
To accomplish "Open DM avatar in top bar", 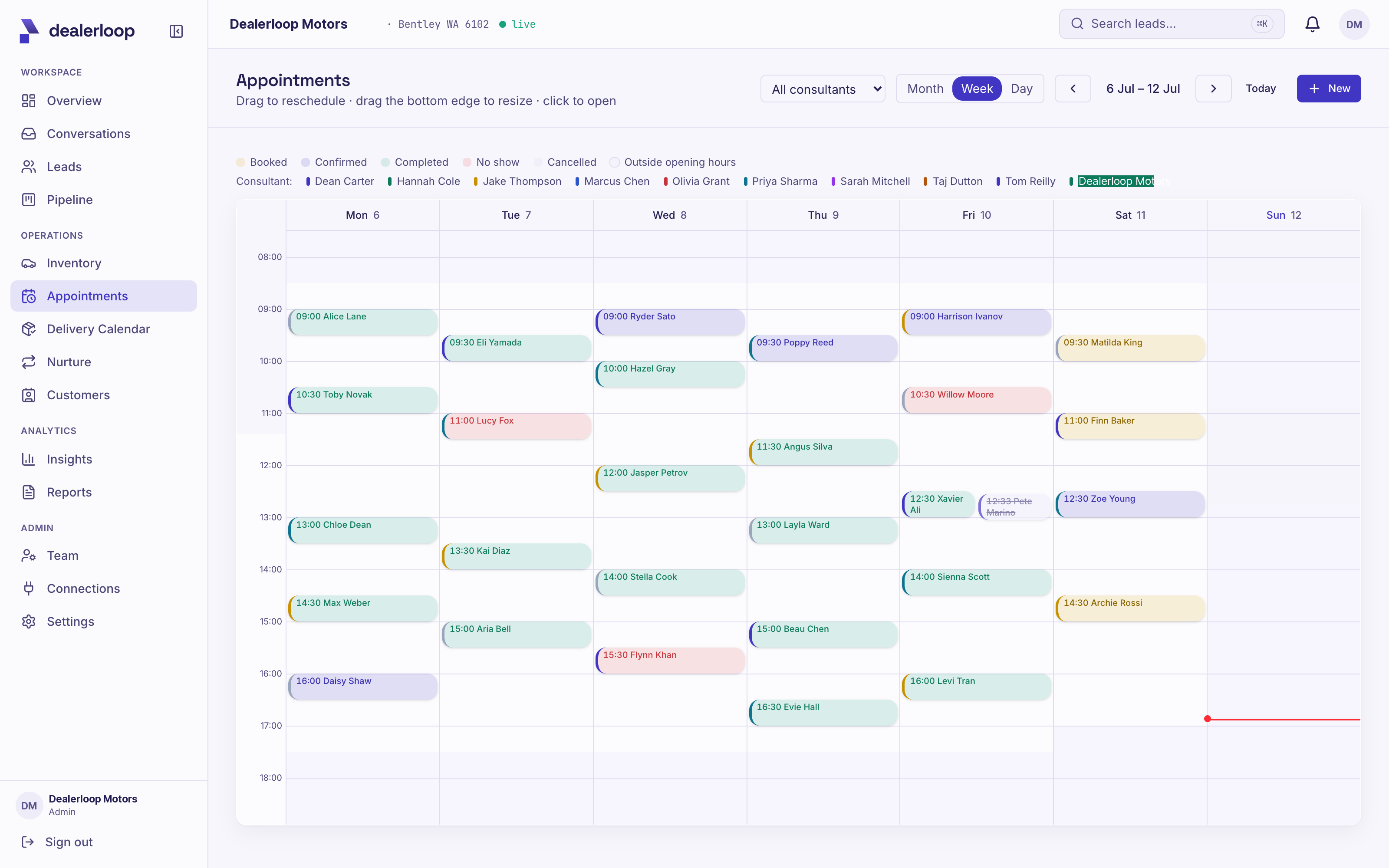I will [x=1354, y=25].
